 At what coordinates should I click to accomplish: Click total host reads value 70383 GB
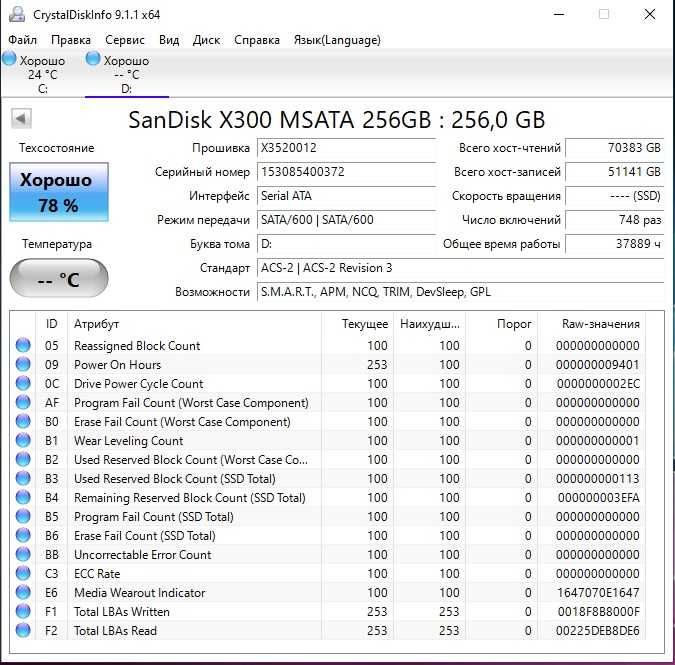point(615,148)
